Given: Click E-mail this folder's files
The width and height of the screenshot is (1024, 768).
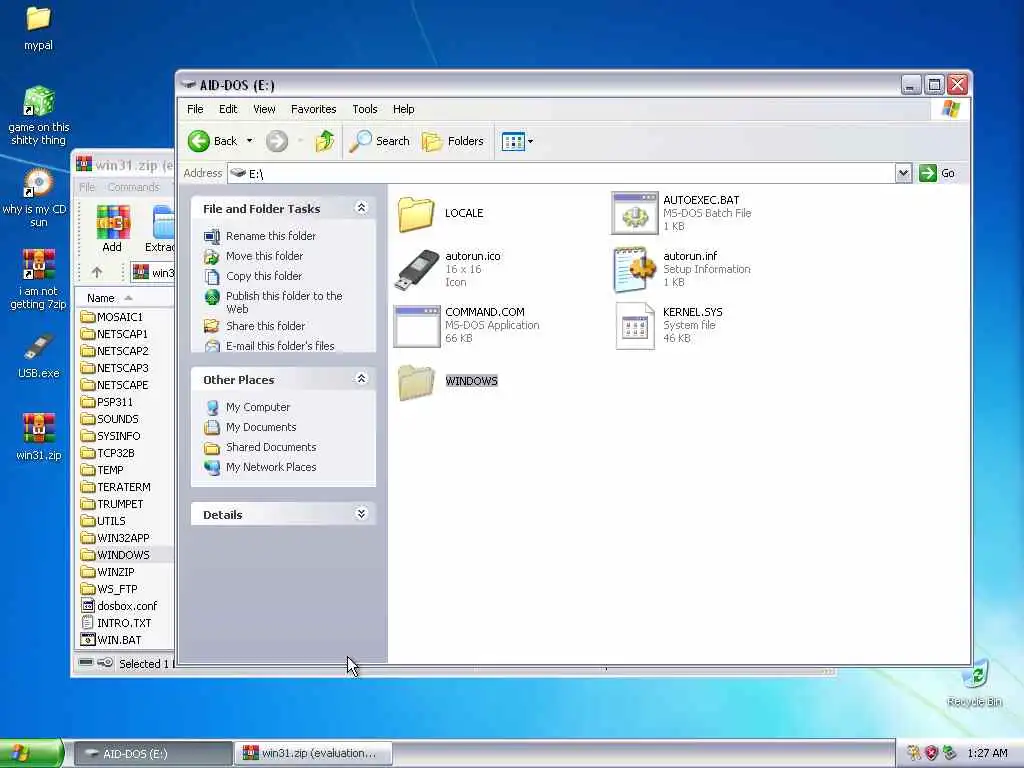Looking at the screenshot, I should tap(280, 346).
